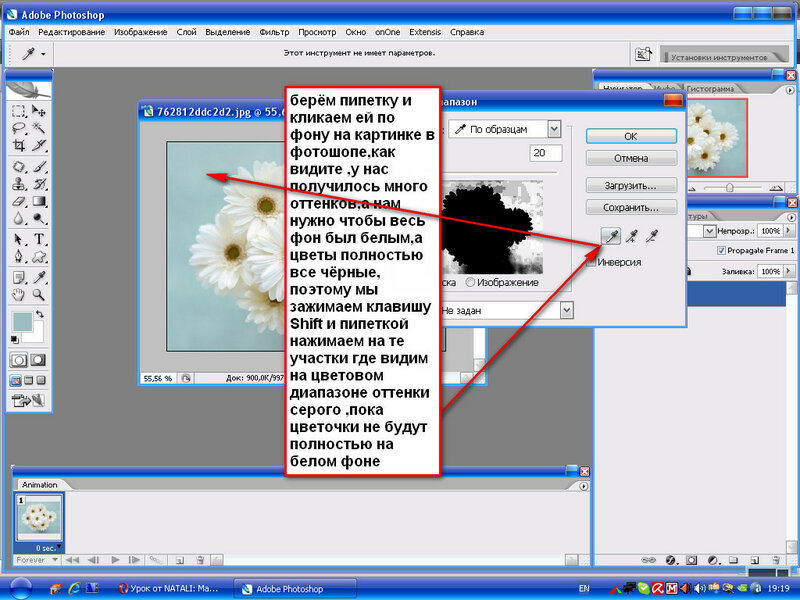Open Непрозр. opacity slider arrow
800x600 pixels.
(x=788, y=231)
